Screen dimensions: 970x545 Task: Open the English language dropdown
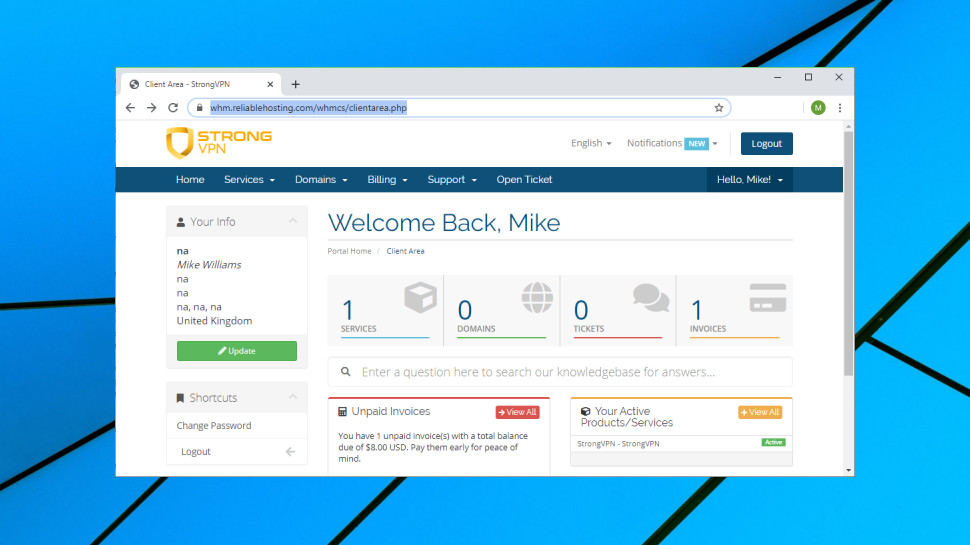pos(591,143)
